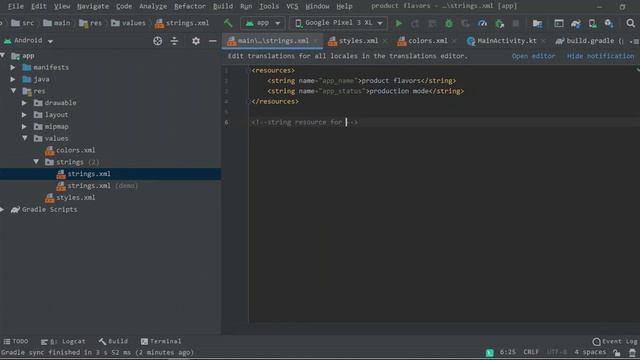Open Search Everywhere magnifier icon
This screenshot has width=640, height=360.
point(631,23)
